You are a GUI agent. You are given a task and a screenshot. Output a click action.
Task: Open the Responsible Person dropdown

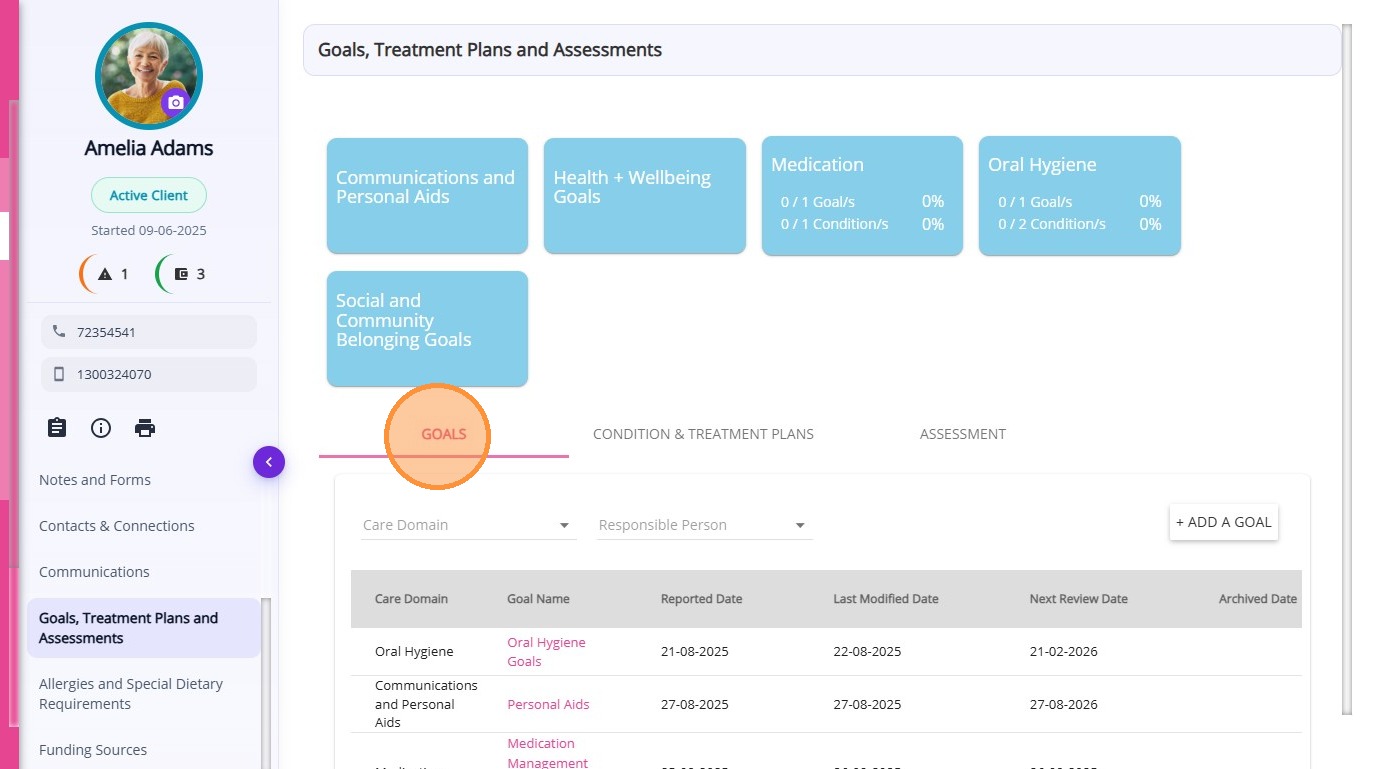coord(703,525)
